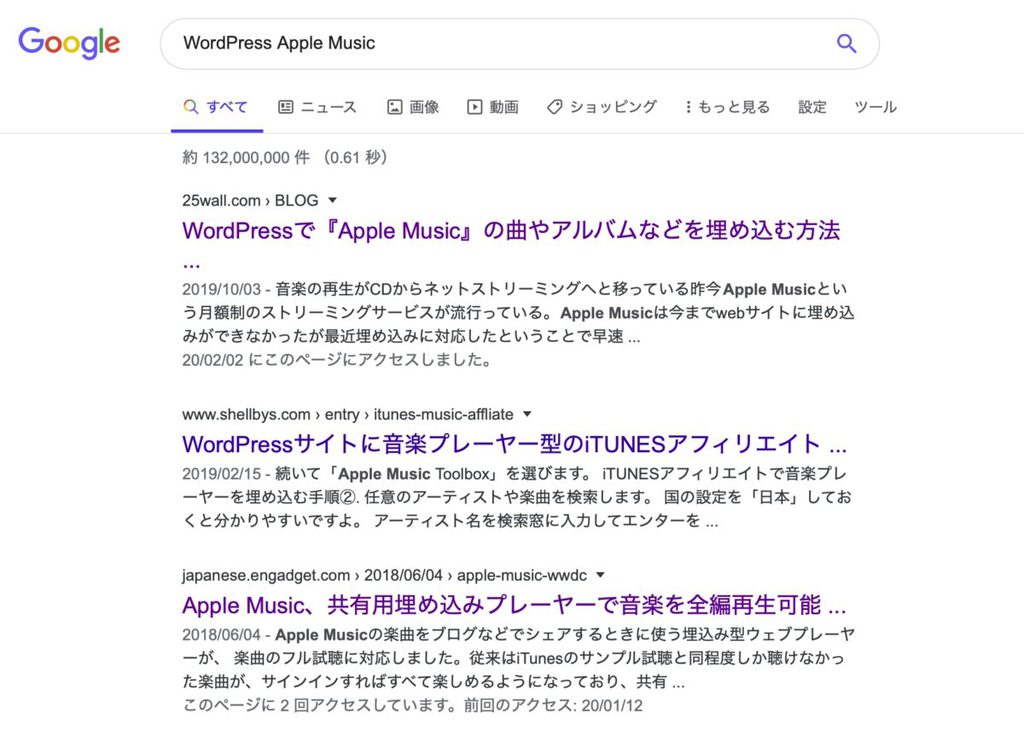Click the 2019/10/03 snippet date
Viewport: 1024px width, 737px height.
221,289
